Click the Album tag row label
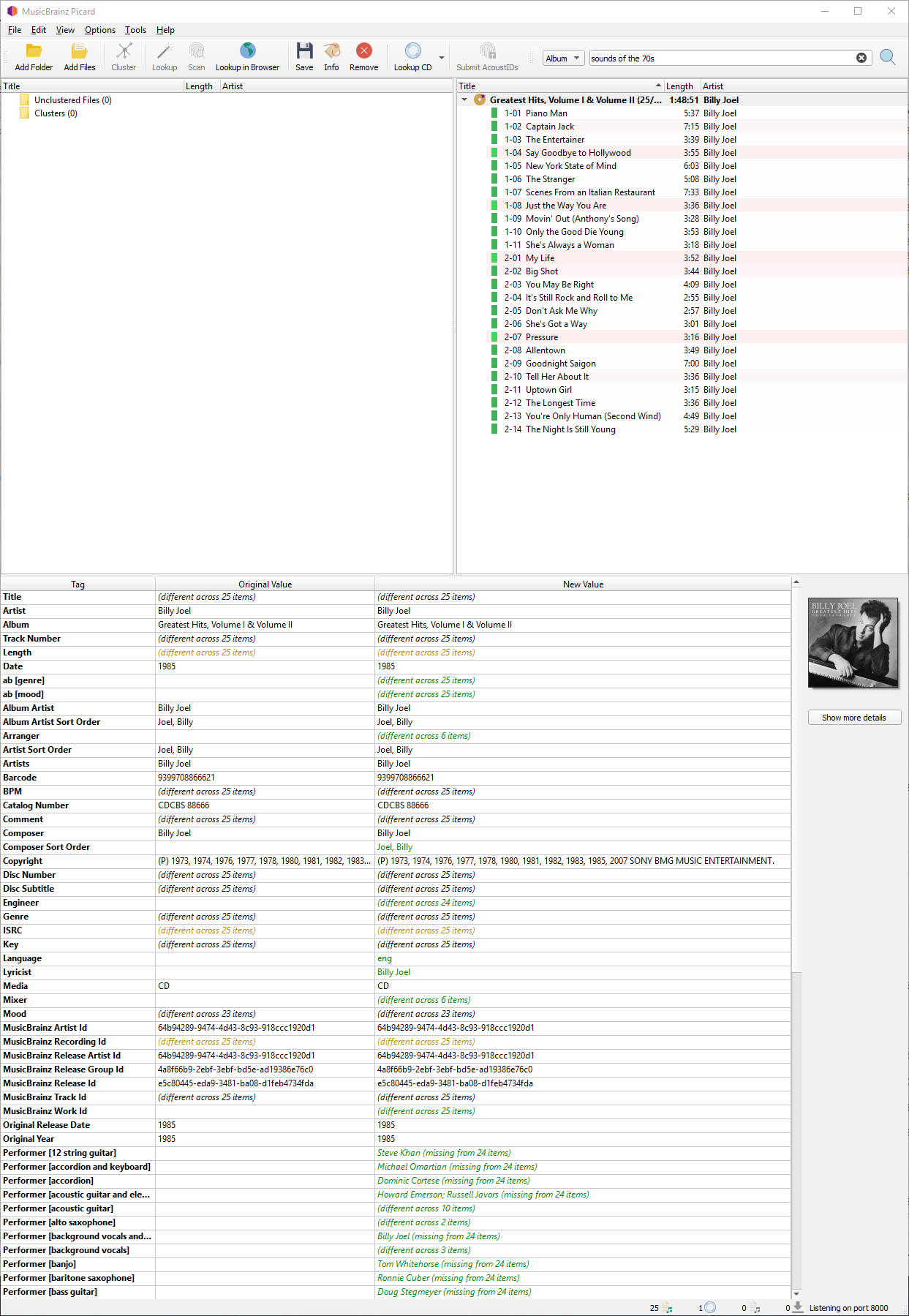The width and height of the screenshot is (909, 1316). [16, 625]
